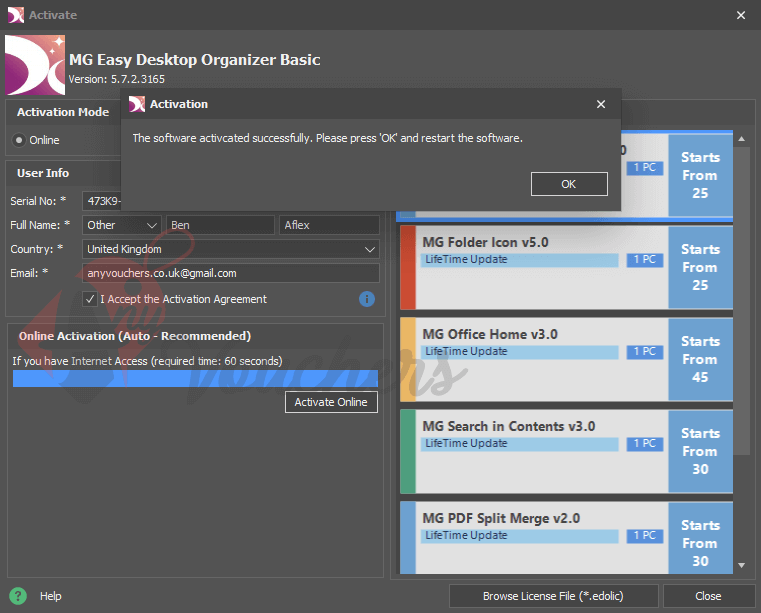
Task: Click the product list scroll down arrow
Action: click(742, 565)
